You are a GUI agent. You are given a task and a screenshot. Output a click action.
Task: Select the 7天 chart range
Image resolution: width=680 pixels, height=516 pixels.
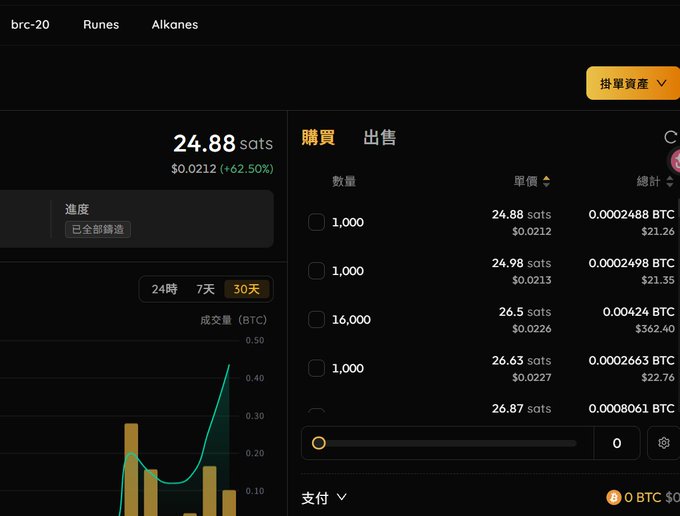205,289
